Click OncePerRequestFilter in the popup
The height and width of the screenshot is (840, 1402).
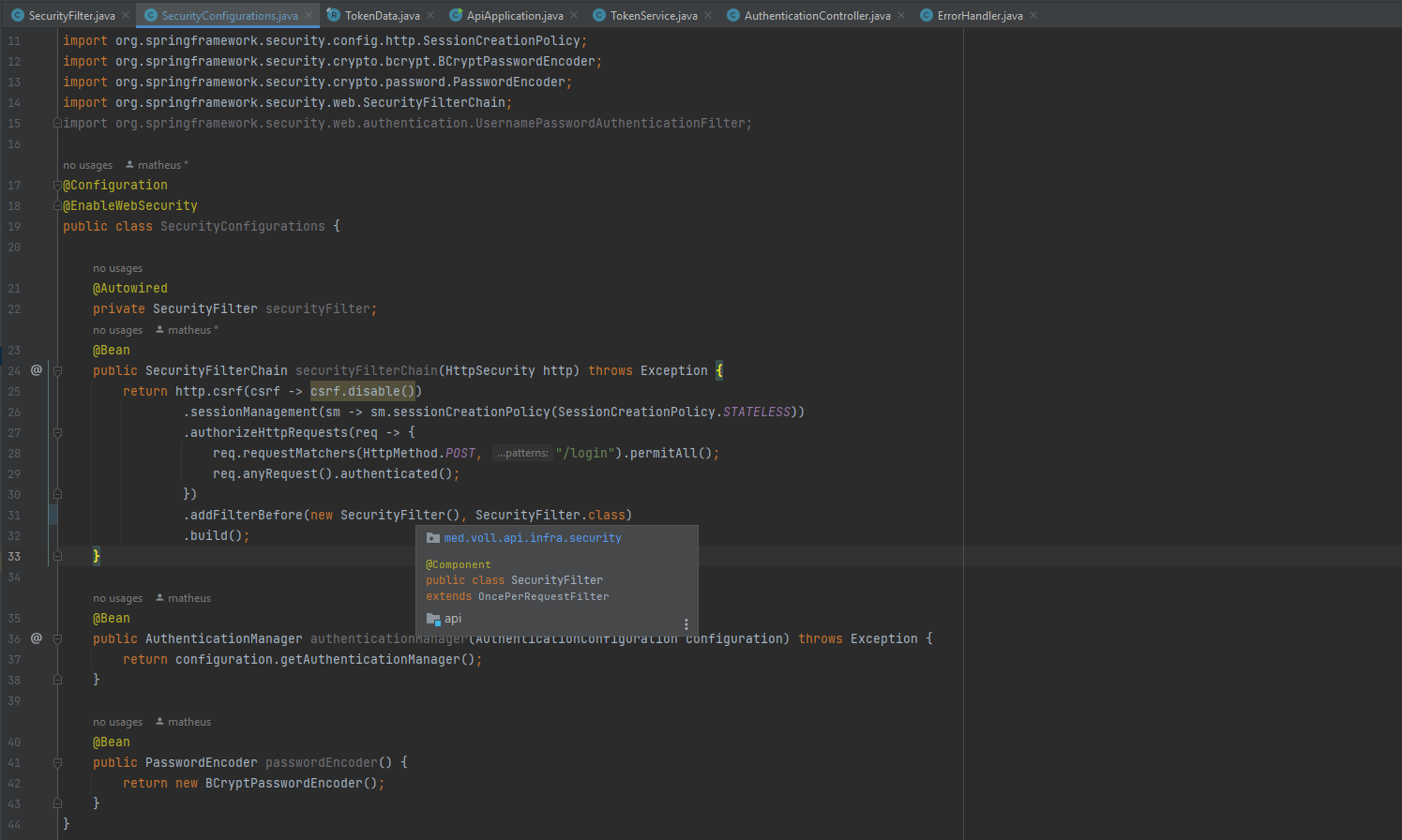click(x=543, y=596)
